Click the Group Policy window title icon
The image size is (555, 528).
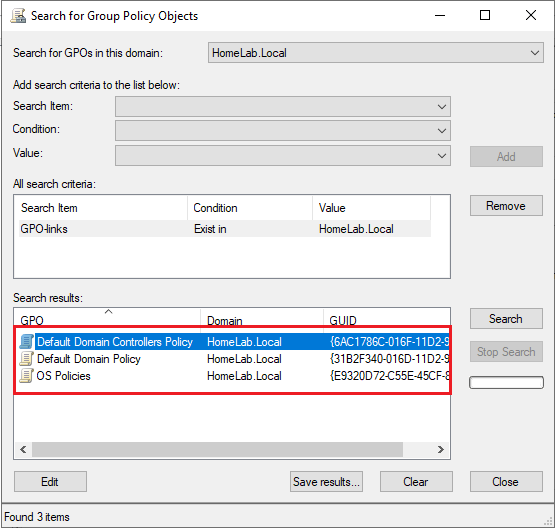click(x=18, y=16)
